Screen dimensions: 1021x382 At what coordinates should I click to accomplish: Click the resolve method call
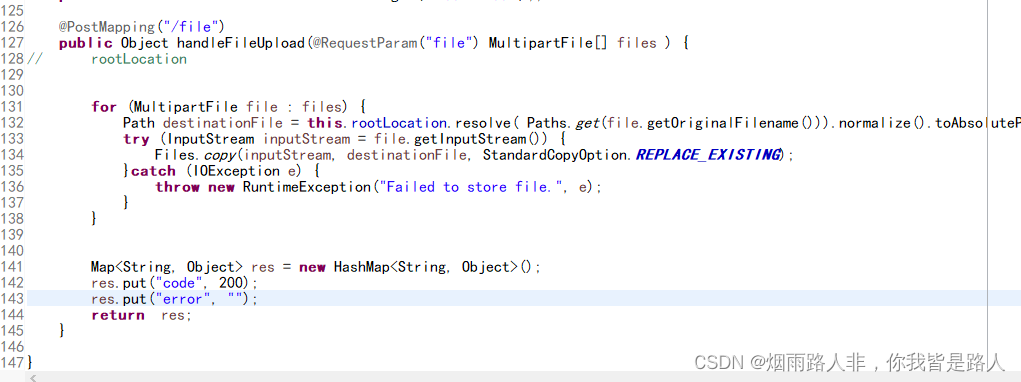(x=485, y=123)
